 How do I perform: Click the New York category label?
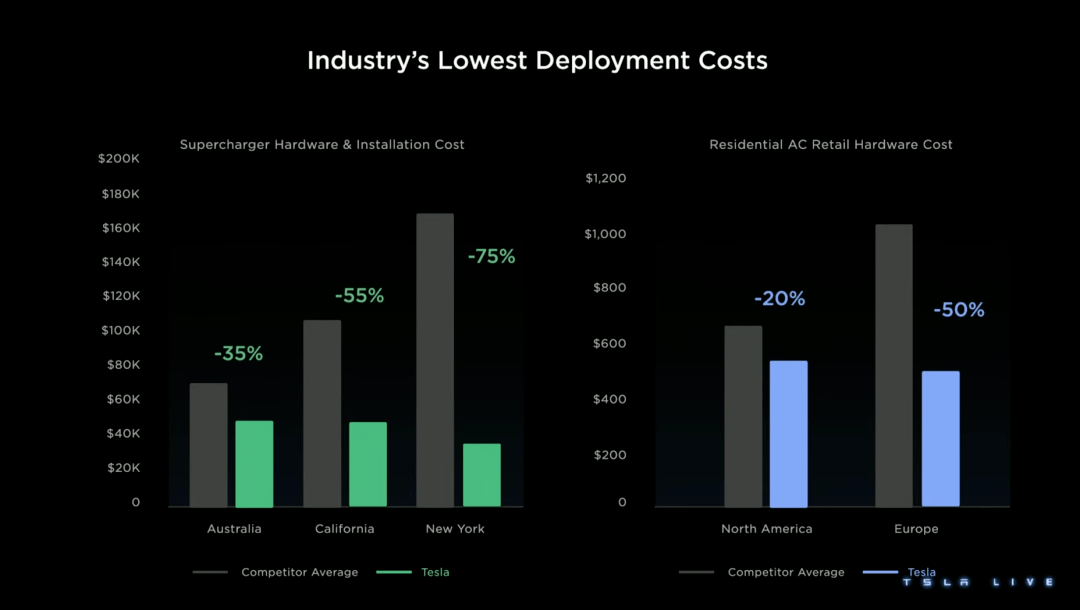pyautogui.click(x=455, y=529)
